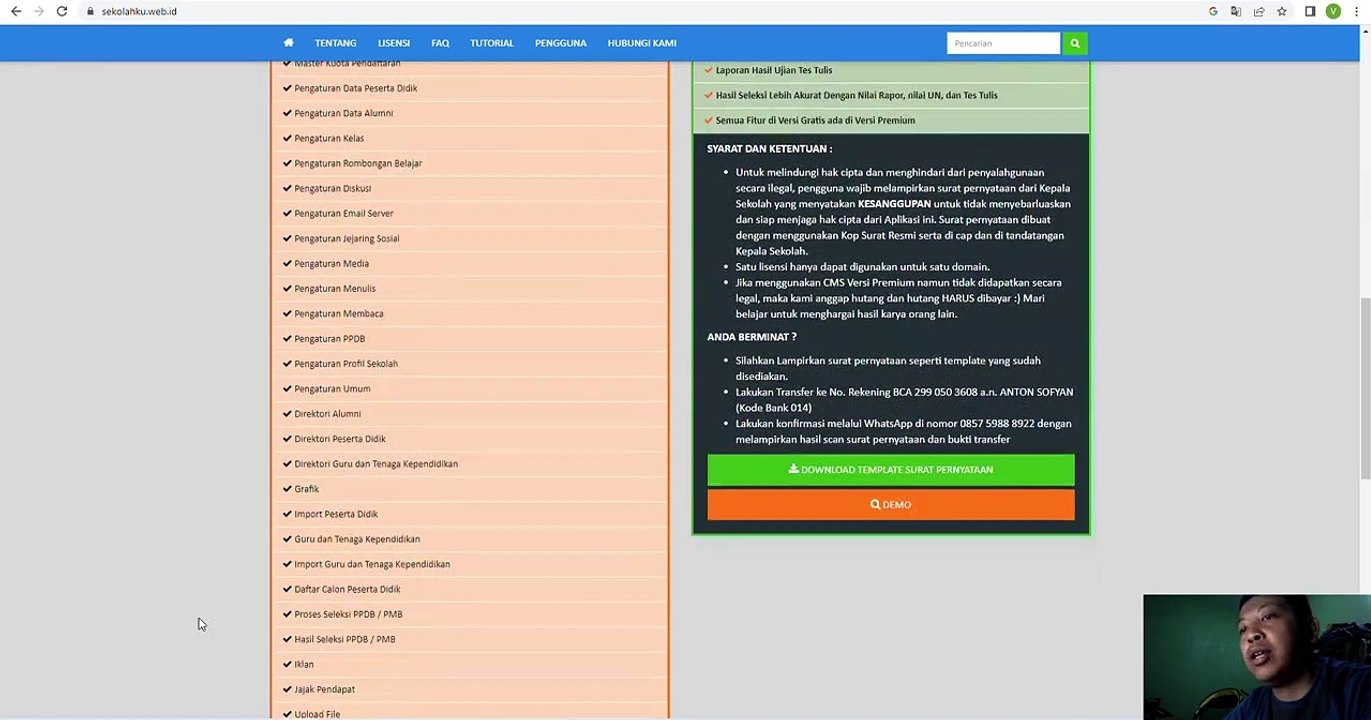Select 'Direktori Alumni' row

470,413
